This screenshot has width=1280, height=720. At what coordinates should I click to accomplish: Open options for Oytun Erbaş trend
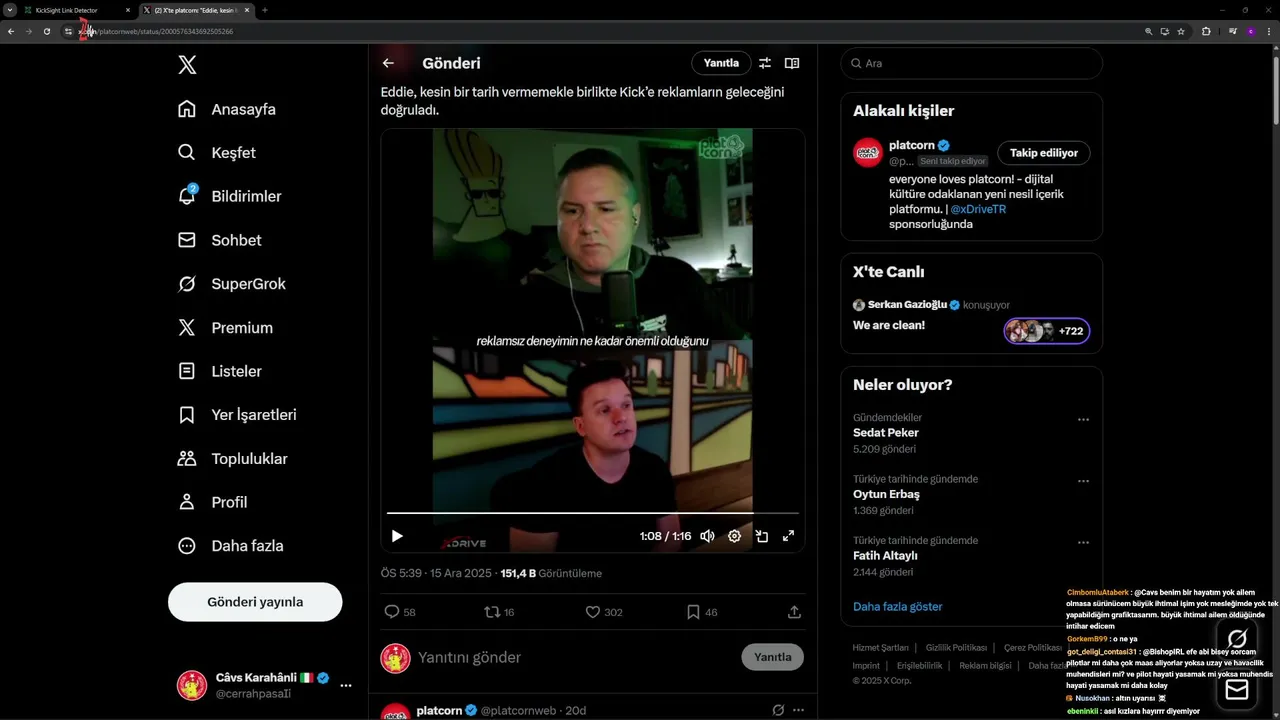coord(1083,481)
